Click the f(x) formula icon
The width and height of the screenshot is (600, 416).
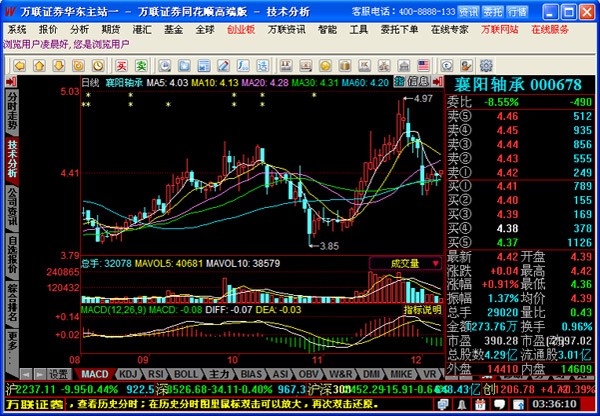tap(243, 66)
